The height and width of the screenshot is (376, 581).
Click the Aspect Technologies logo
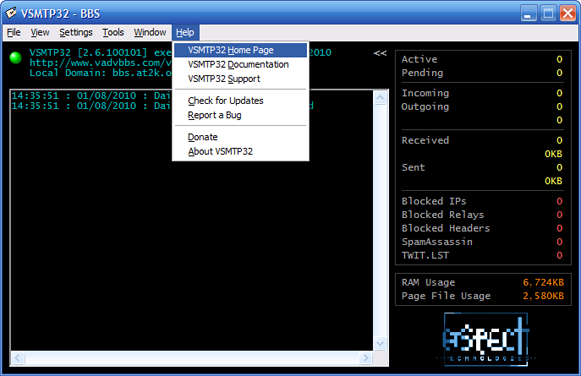[486, 339]
